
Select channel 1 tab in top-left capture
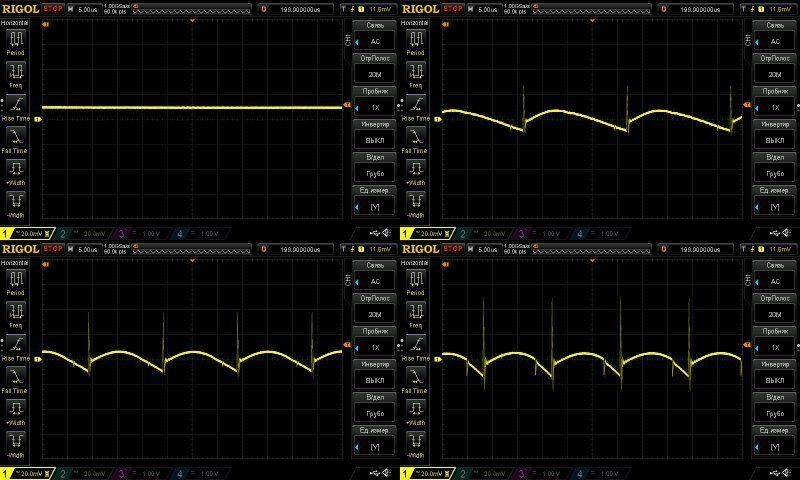(x=27, y=234)
